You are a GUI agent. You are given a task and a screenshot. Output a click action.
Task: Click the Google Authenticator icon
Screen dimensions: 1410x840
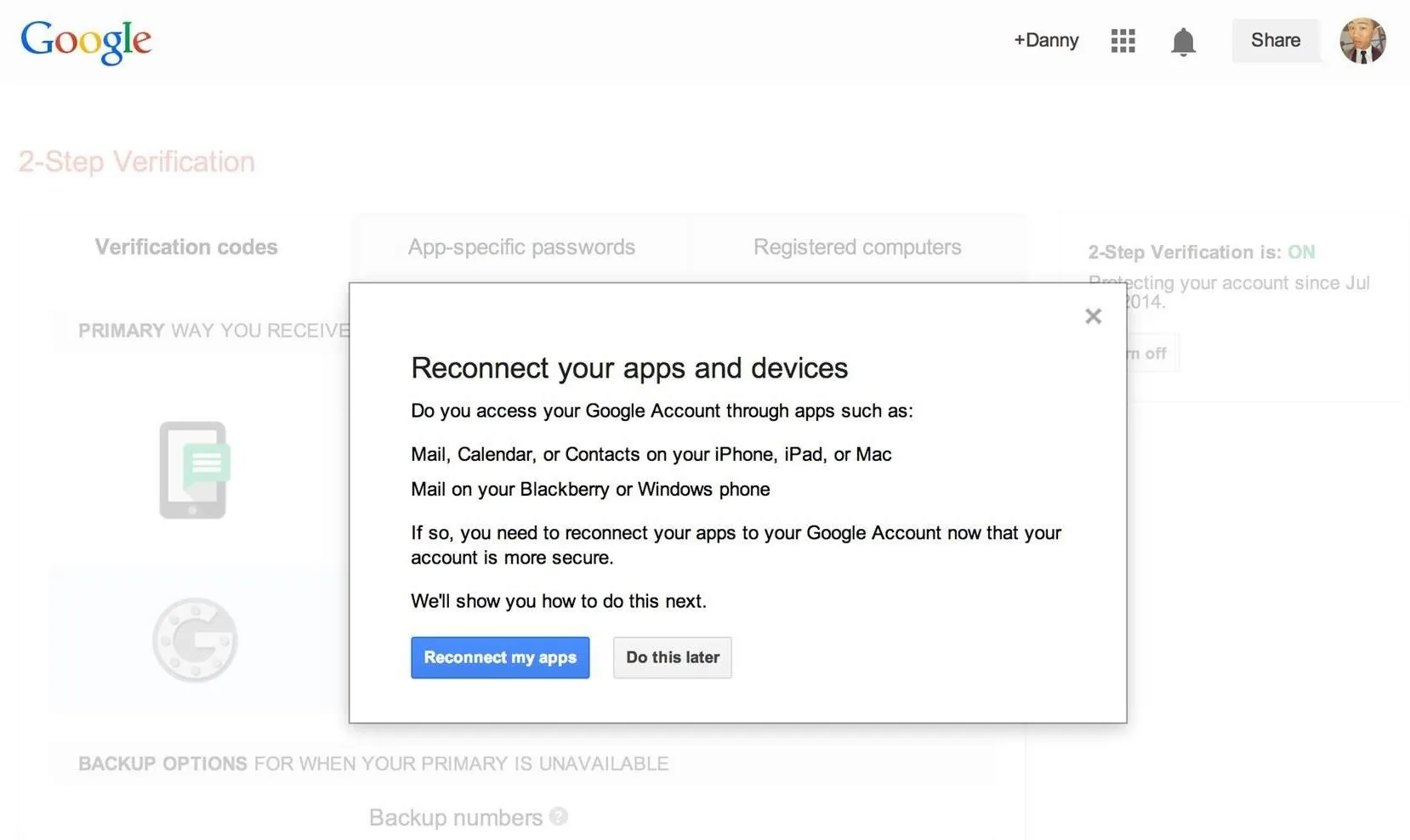coord(195,639)
